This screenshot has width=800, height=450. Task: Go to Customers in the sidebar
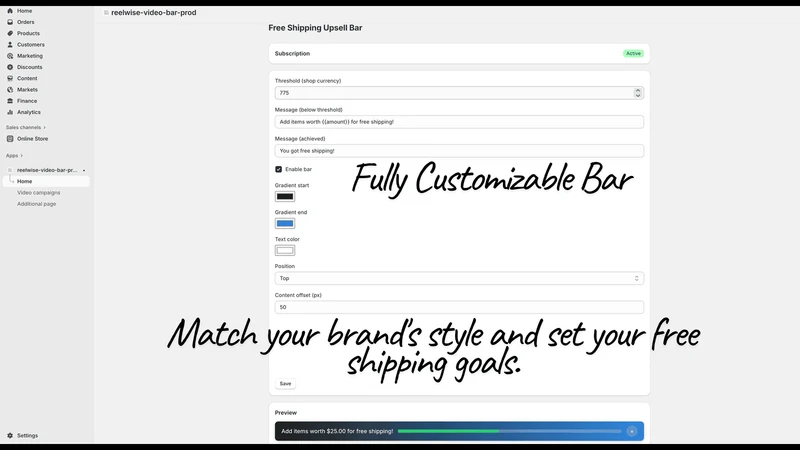pos(31,44)
